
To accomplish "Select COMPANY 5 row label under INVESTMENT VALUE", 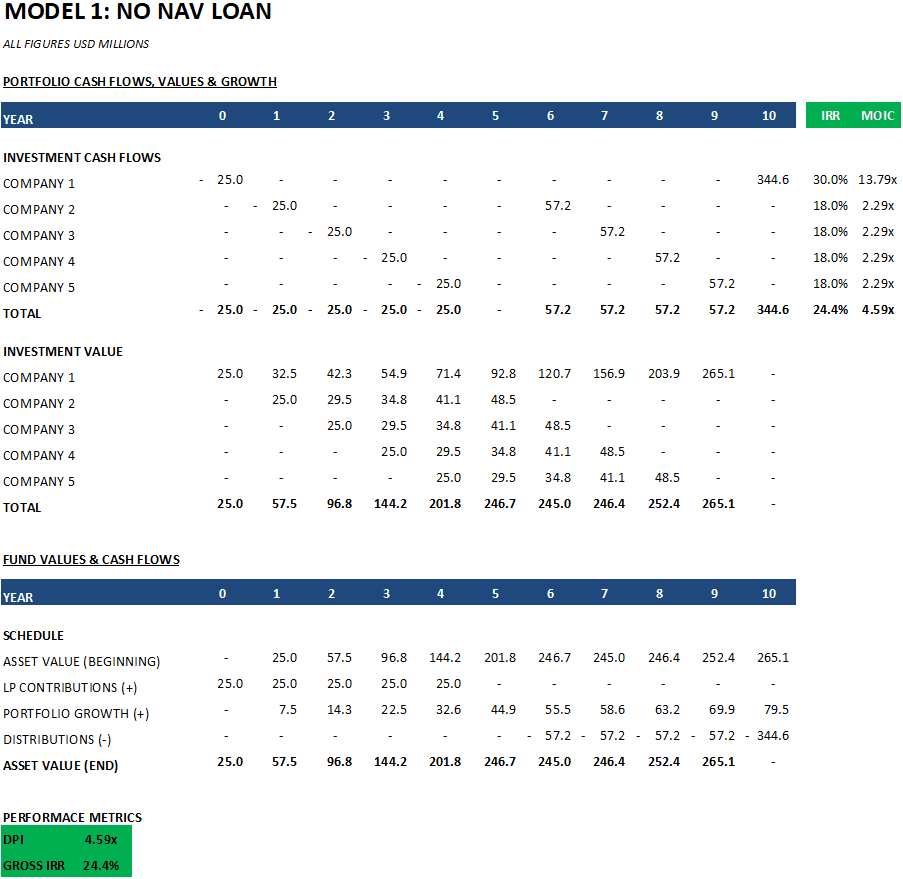I will 39,481.
